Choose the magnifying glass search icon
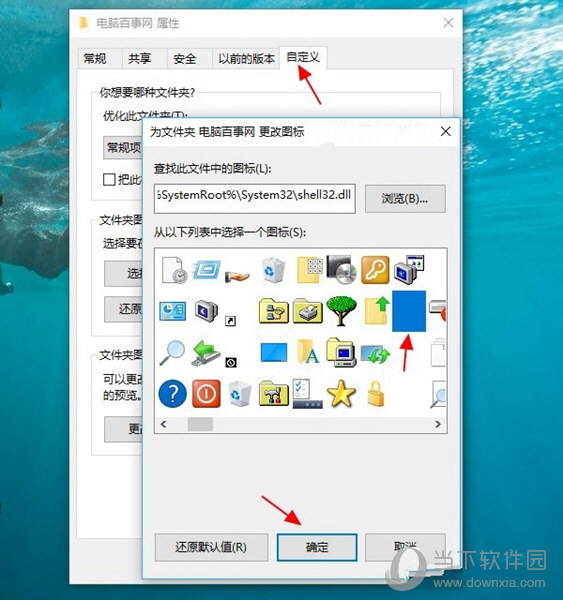The height and width of the screenshot is (600, 563). (x=172, y=353)
